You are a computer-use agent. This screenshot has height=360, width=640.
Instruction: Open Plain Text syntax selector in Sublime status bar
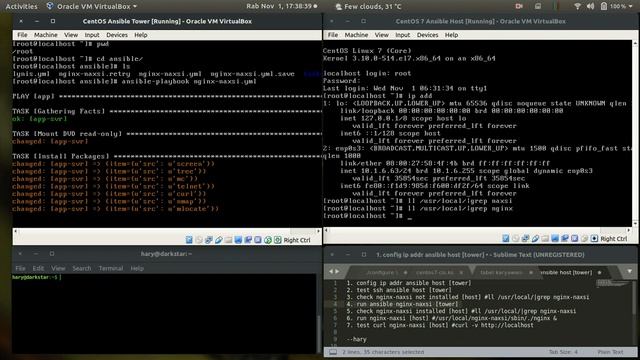coord(611,352)
